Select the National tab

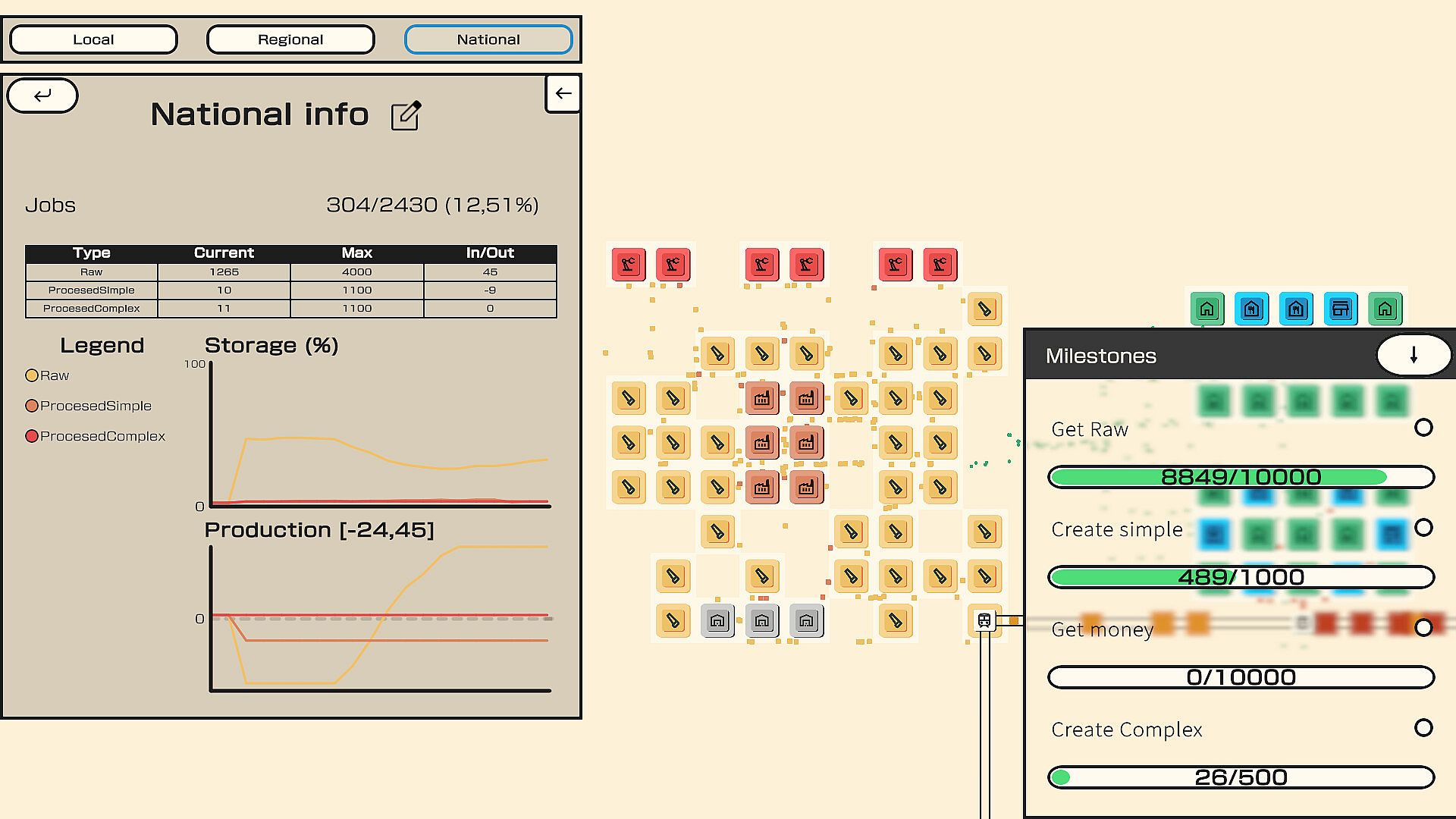[488, 39]
